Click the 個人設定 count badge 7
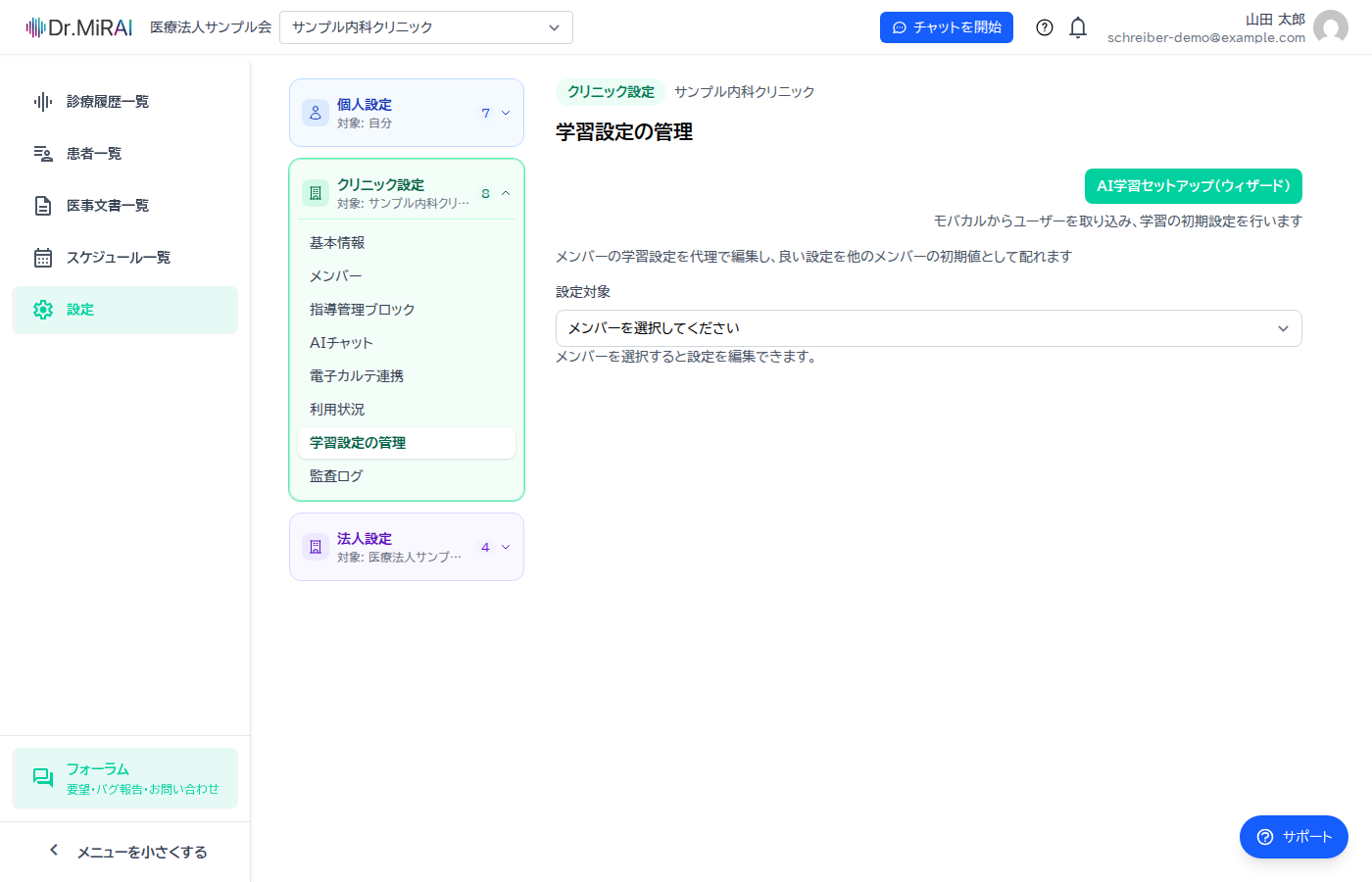 tap(486, 113)
